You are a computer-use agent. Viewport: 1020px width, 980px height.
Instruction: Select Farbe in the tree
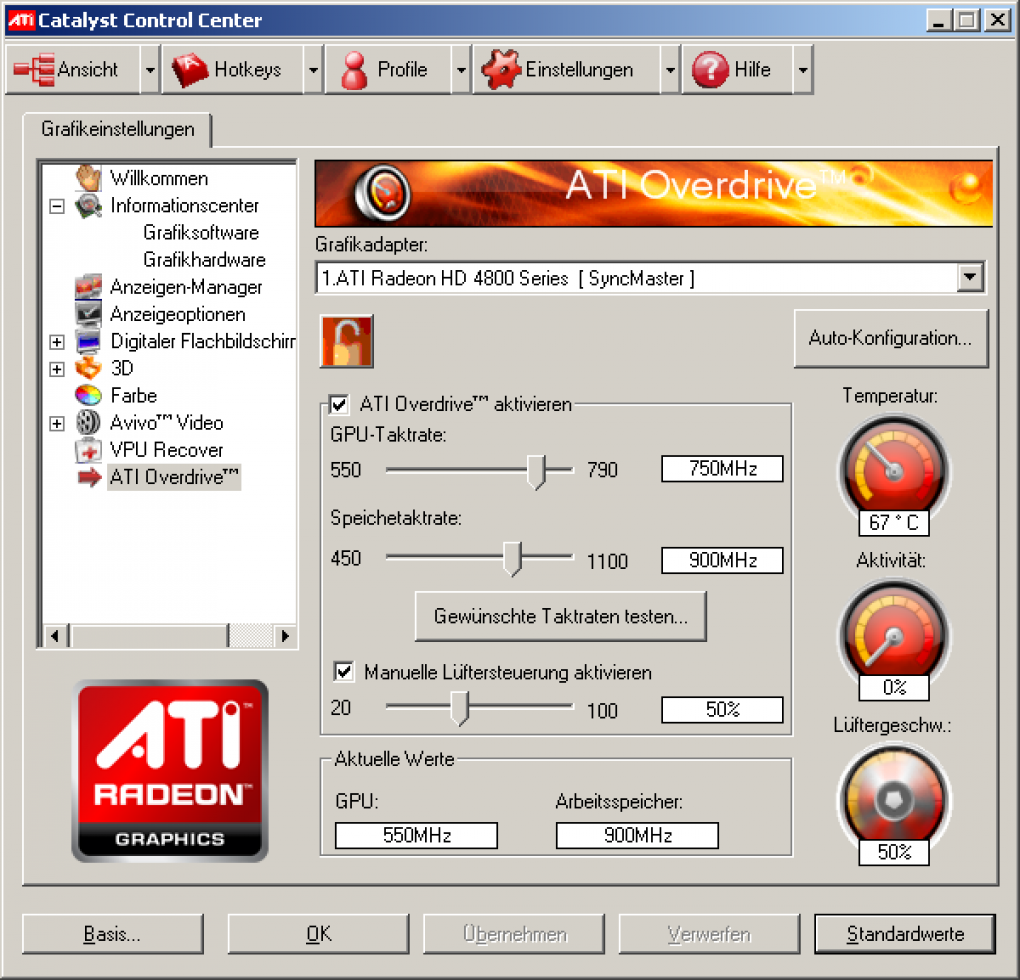point(133,395)
